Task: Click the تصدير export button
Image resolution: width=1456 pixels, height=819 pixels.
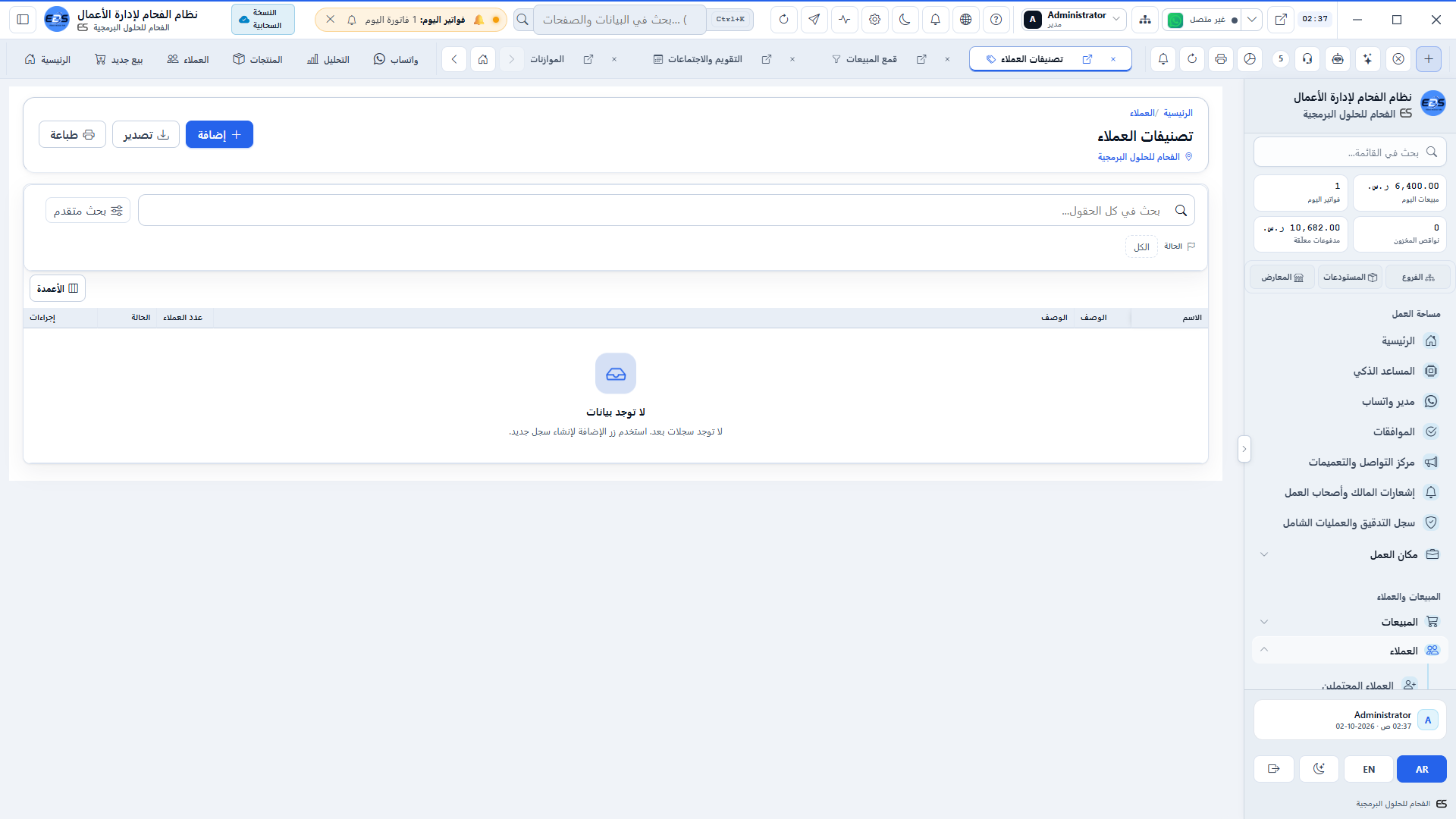Action: click(146, 135)
